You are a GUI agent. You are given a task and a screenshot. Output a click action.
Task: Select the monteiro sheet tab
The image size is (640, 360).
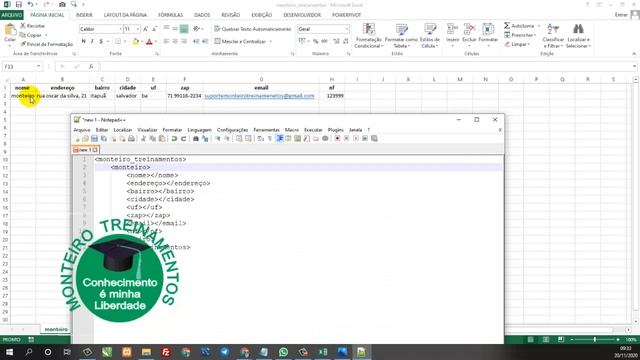pos(56,329)
